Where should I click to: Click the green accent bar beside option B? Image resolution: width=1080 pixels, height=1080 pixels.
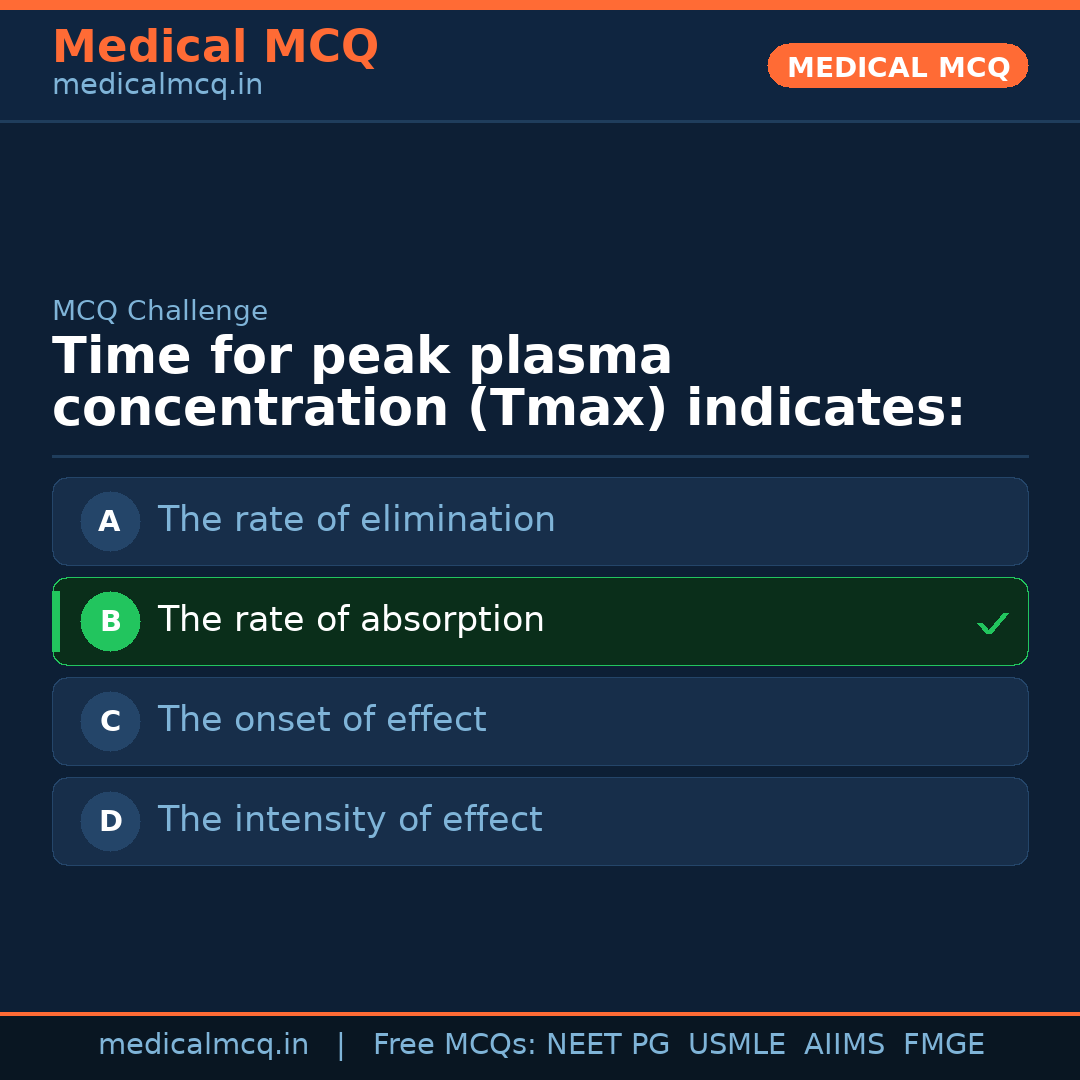(x=56, y=621)
